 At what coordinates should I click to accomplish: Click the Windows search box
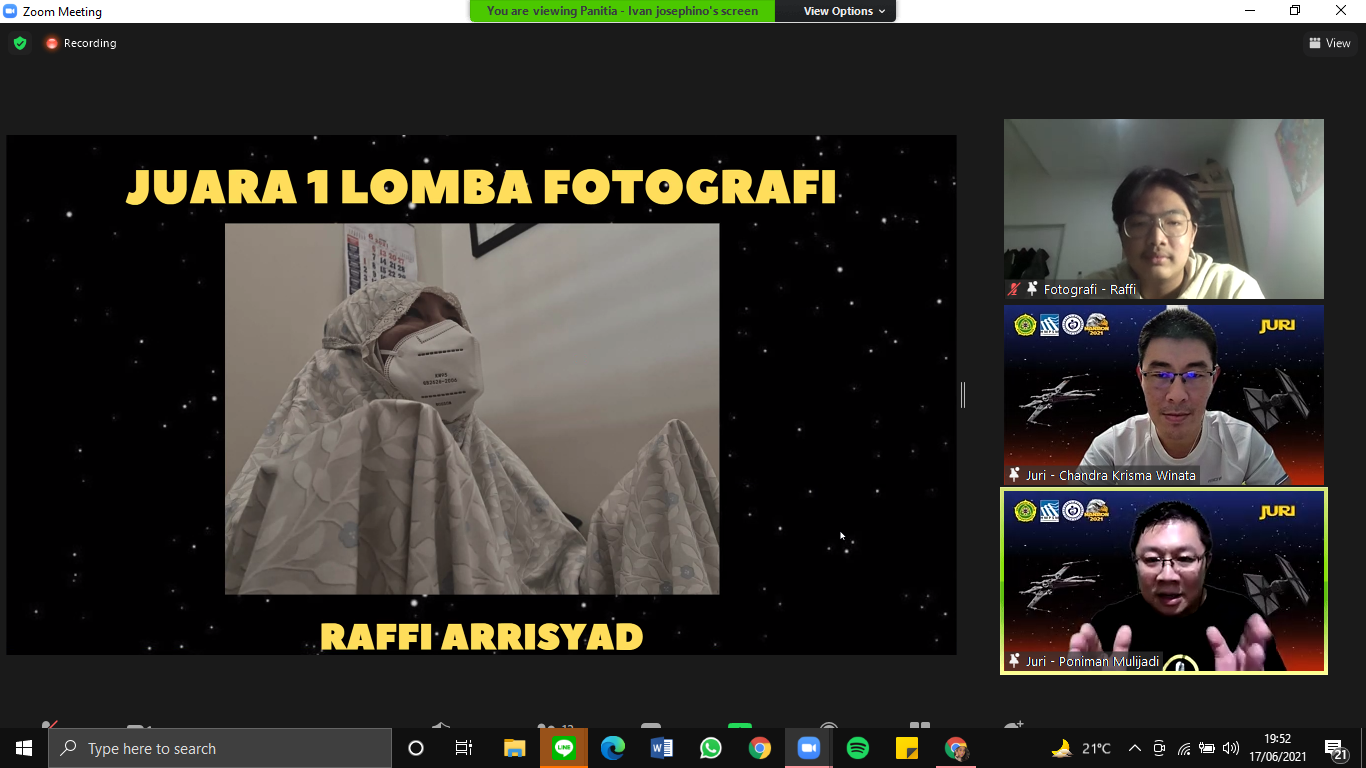[220, 748]
